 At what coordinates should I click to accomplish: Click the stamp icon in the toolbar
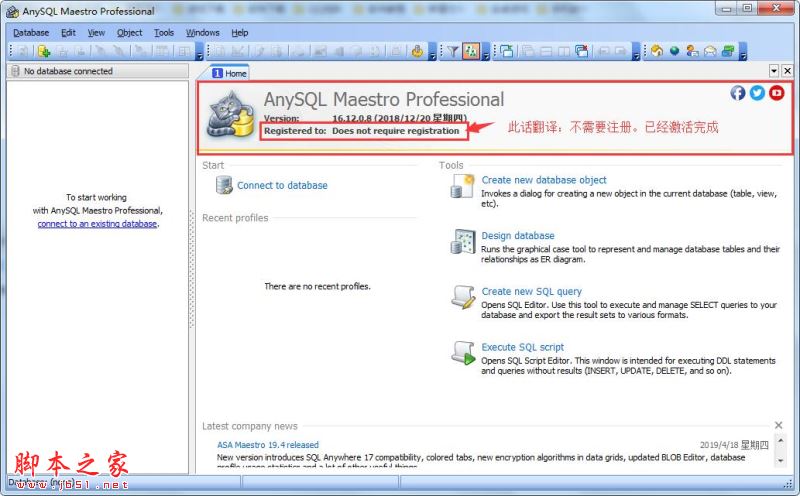point(417,51)
